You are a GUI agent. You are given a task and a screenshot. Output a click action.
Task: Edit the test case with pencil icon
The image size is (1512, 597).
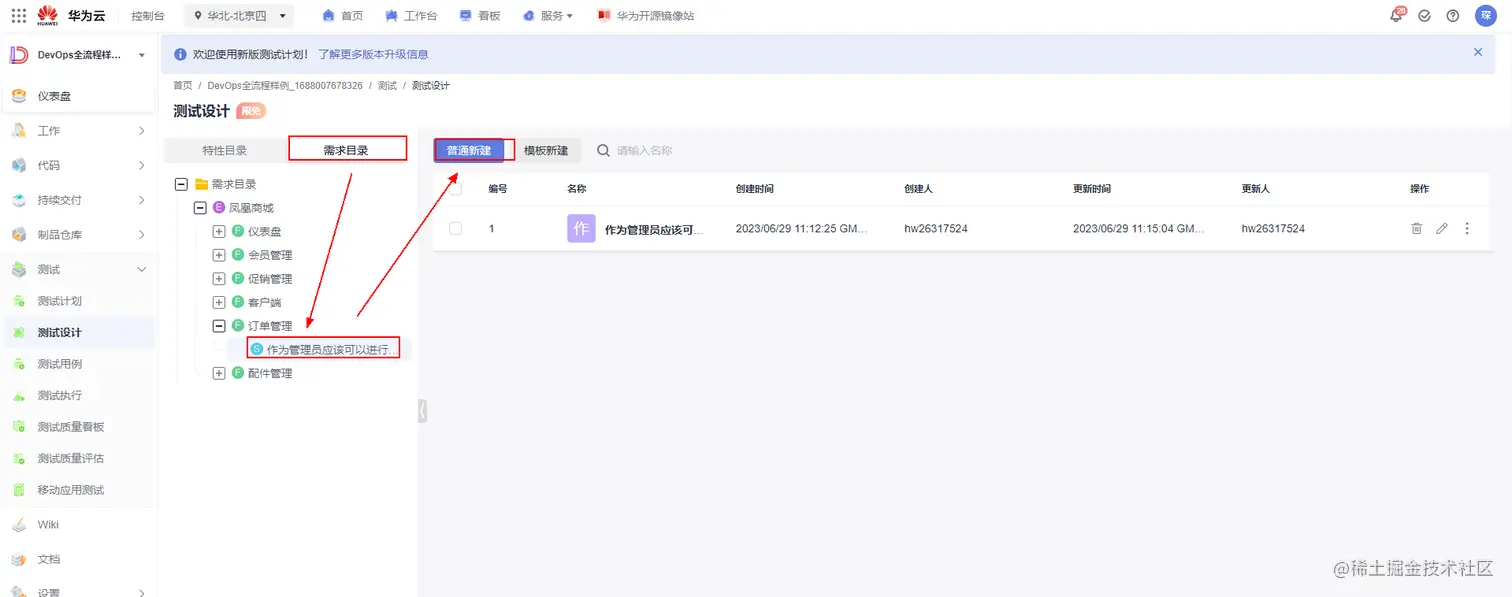1441,228
